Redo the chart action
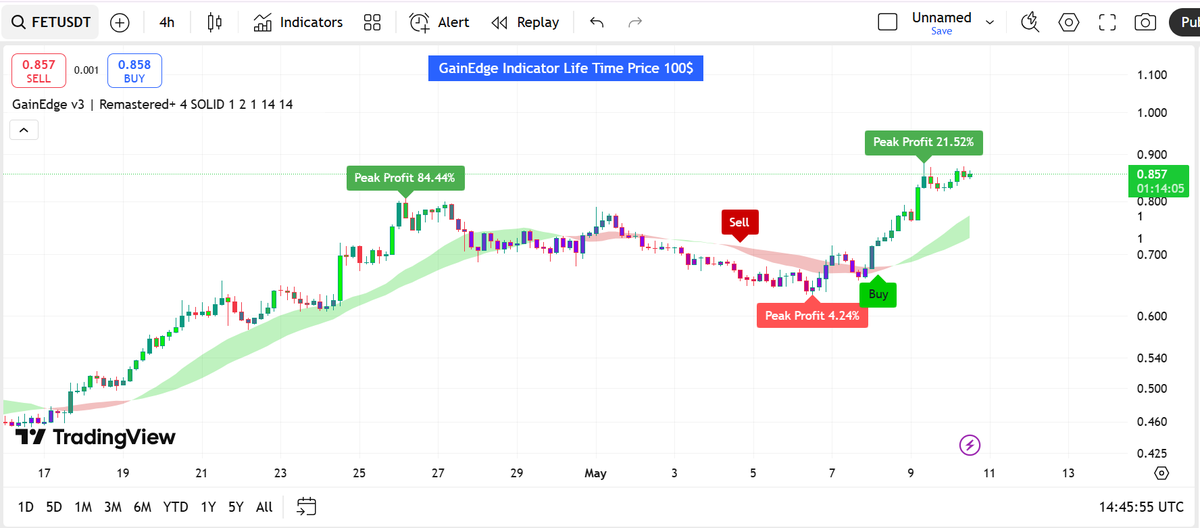This screenshot has width=1200, height=528. [635, 22]
